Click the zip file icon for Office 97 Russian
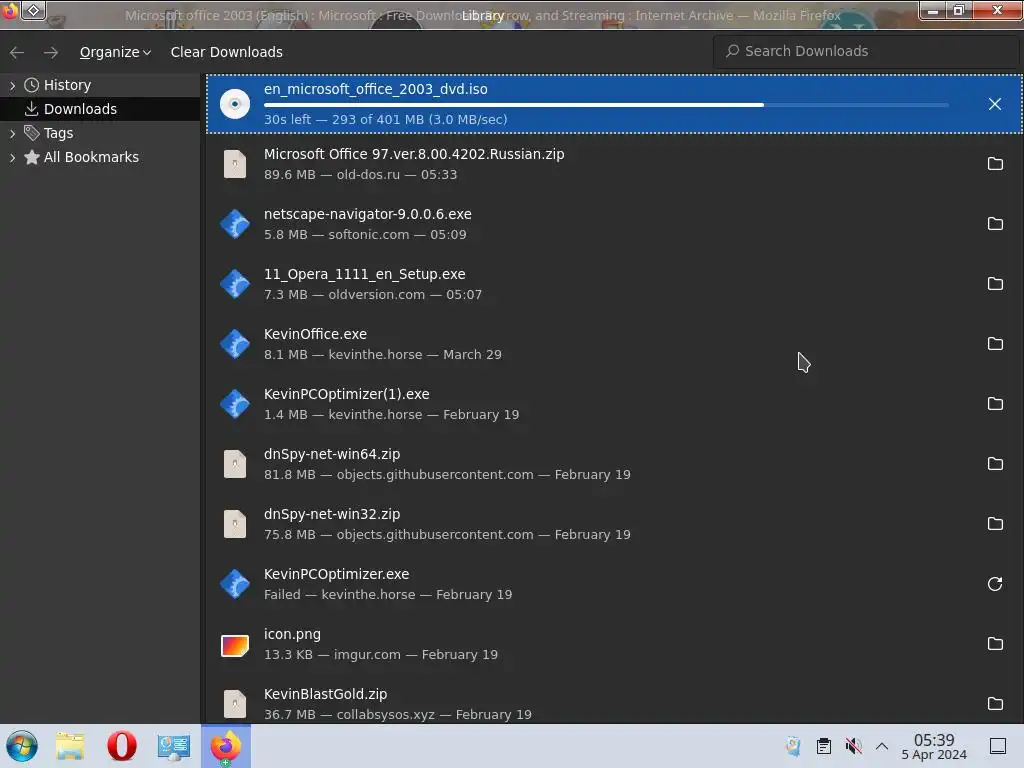The height and width of the screenshot is (768, 1024). 235,164
